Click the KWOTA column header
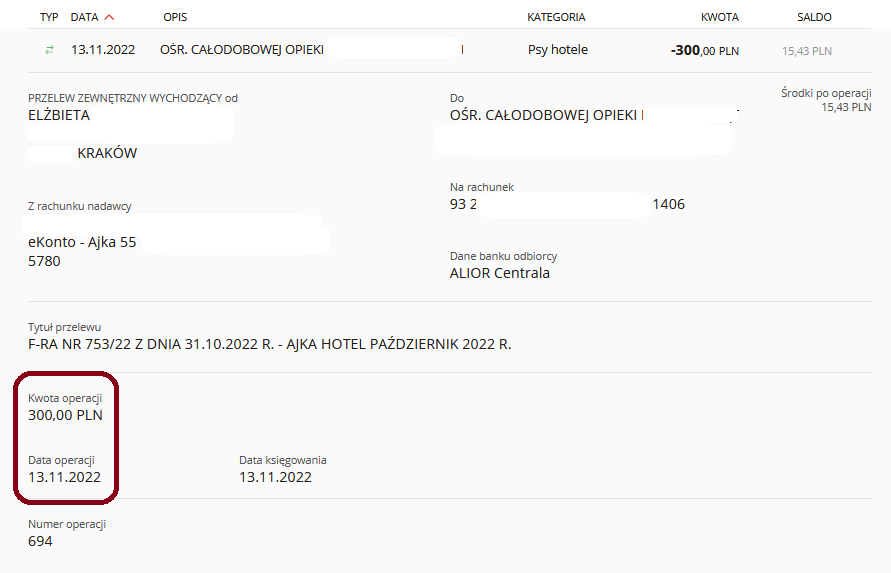 pyautogui.click(x=719, y=17)
